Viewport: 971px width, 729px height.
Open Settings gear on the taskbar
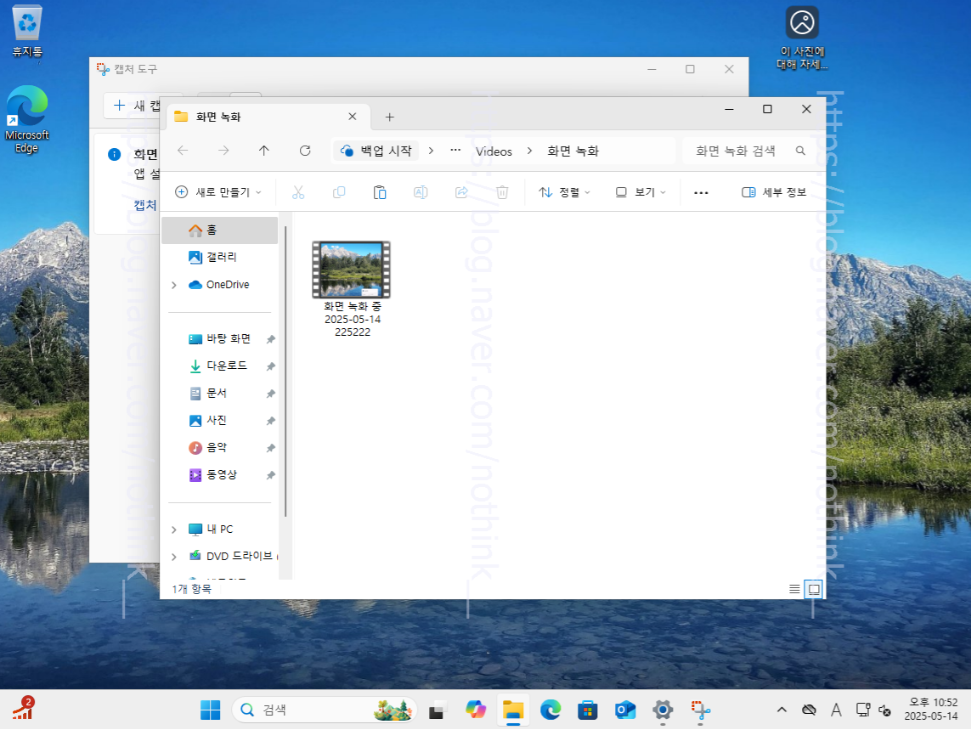coord(663,710)
